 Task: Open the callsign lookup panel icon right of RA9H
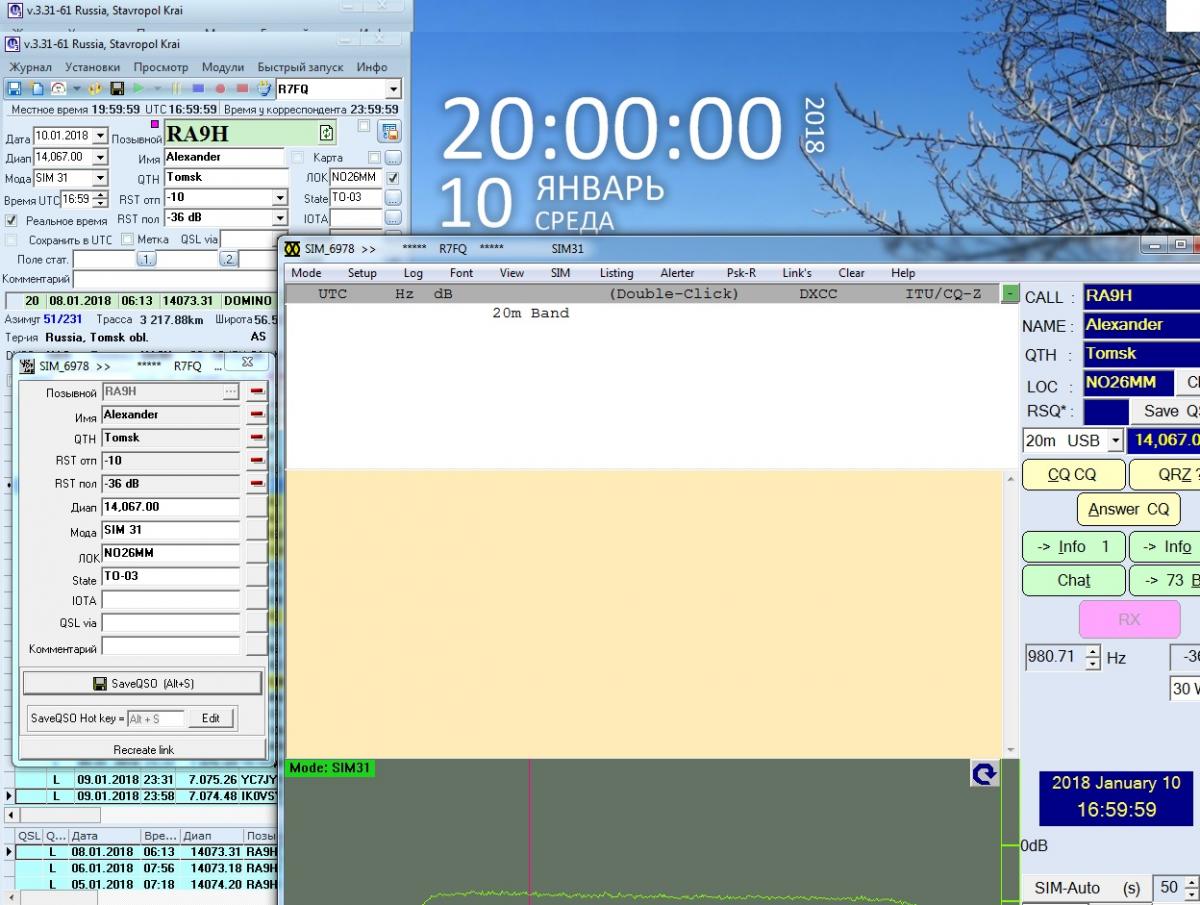(389, 132)
